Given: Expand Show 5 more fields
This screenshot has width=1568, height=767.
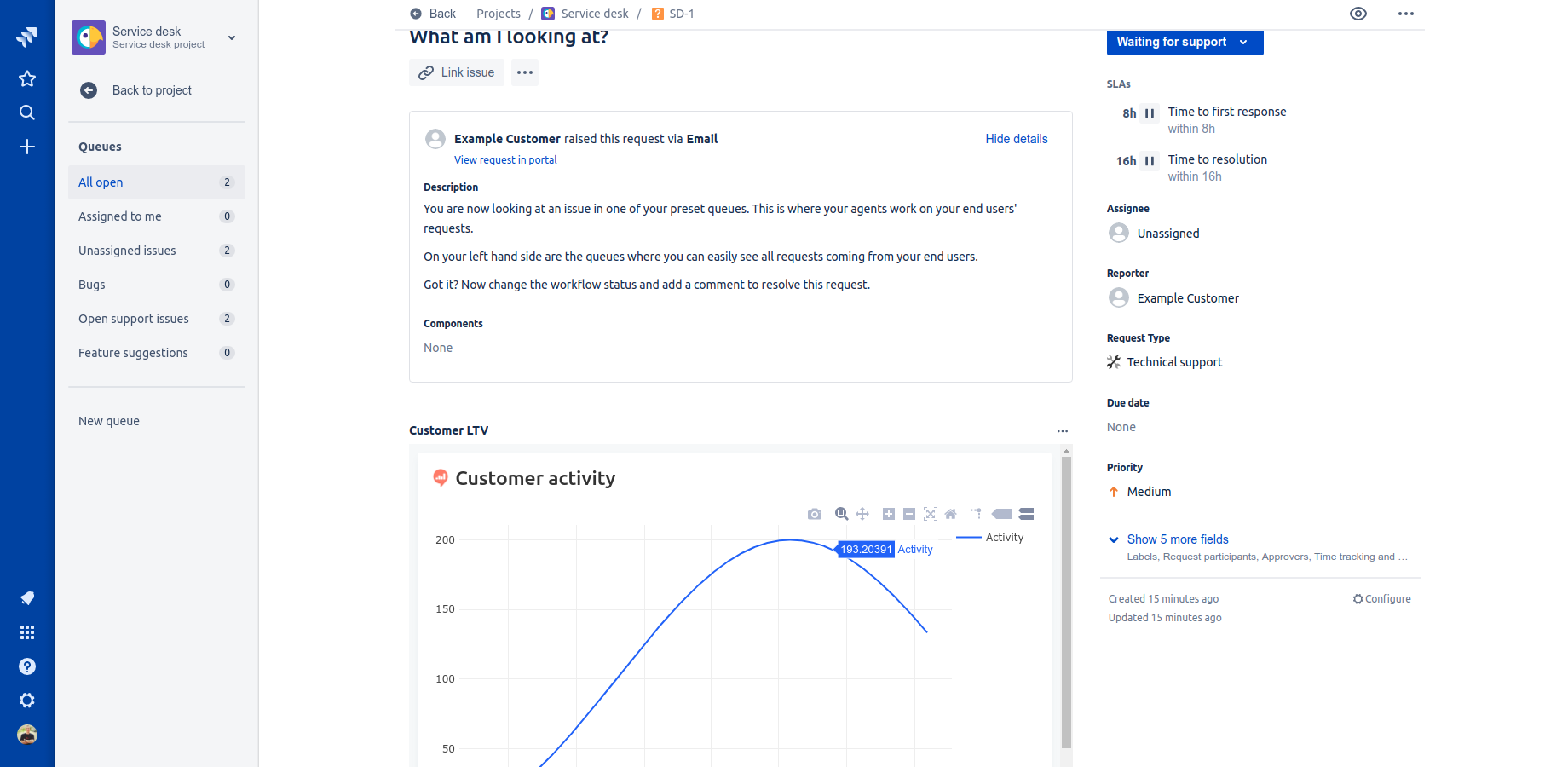Looking at the screenshot, I should coord(1177,539).
